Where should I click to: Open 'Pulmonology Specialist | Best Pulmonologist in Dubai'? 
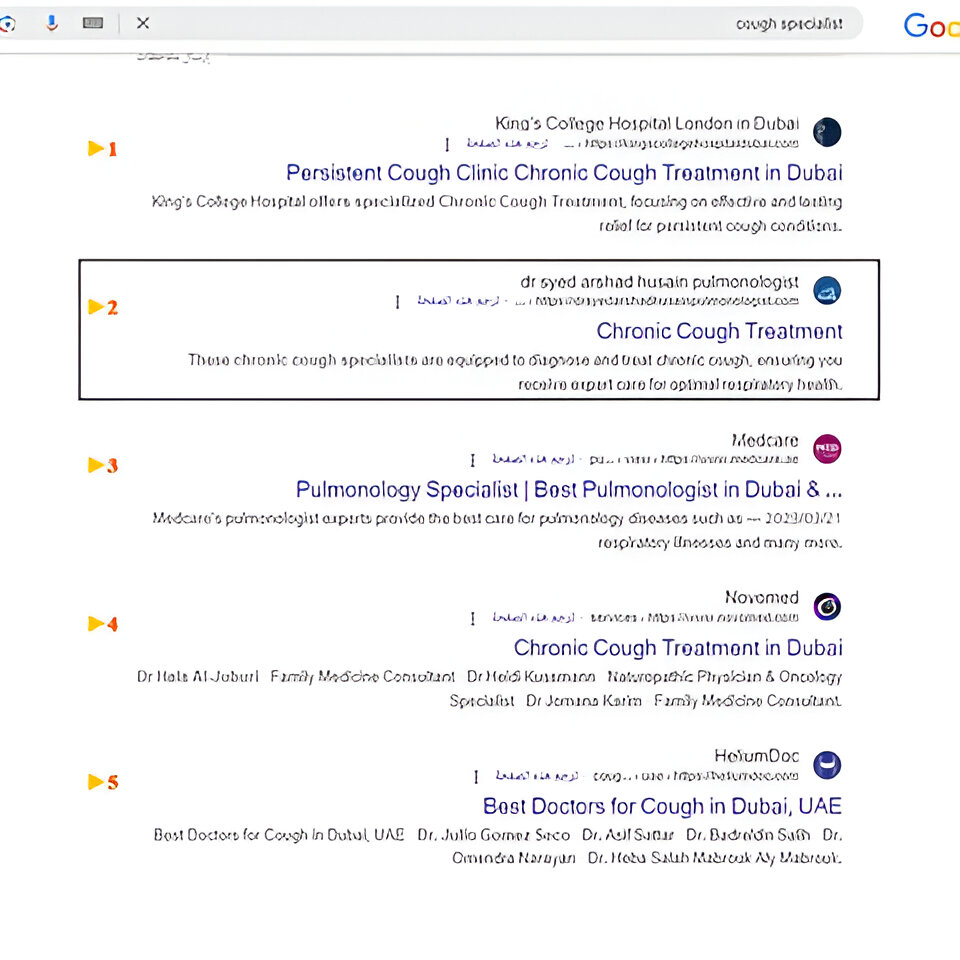[x=569, y=490]
